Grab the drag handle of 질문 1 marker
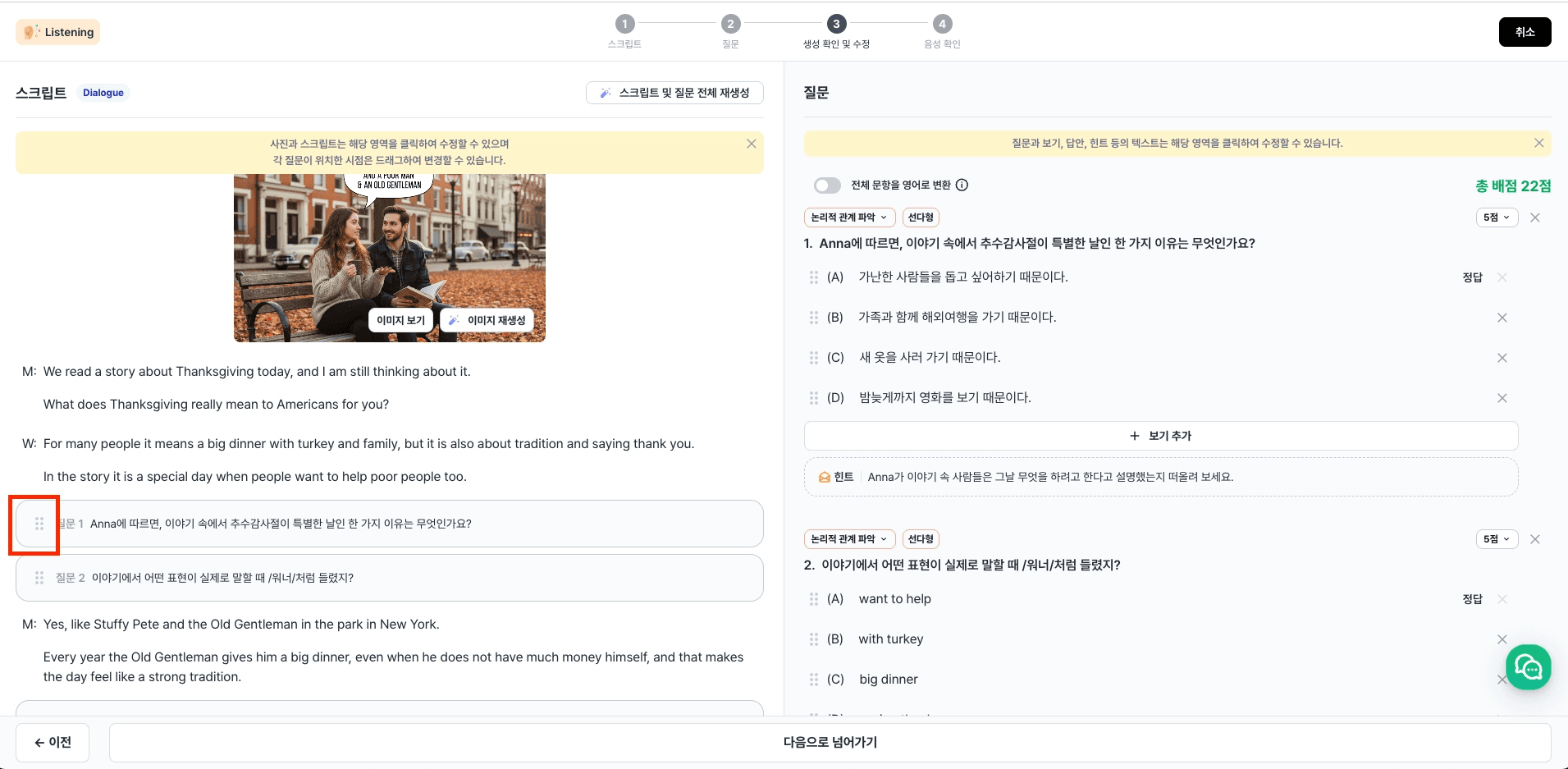The image size is (1568, 769). (39, 524)
